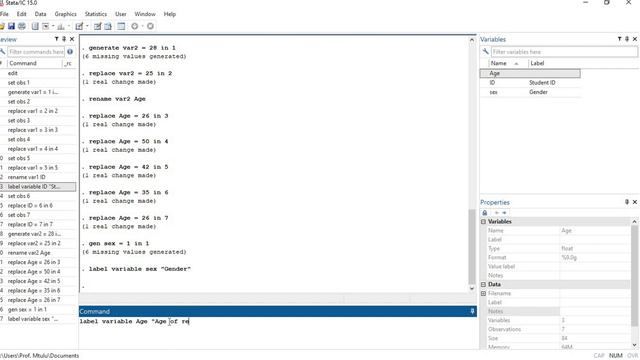Close the Review panel
This screenshot has width=640, height=360.
click(72, 39)
